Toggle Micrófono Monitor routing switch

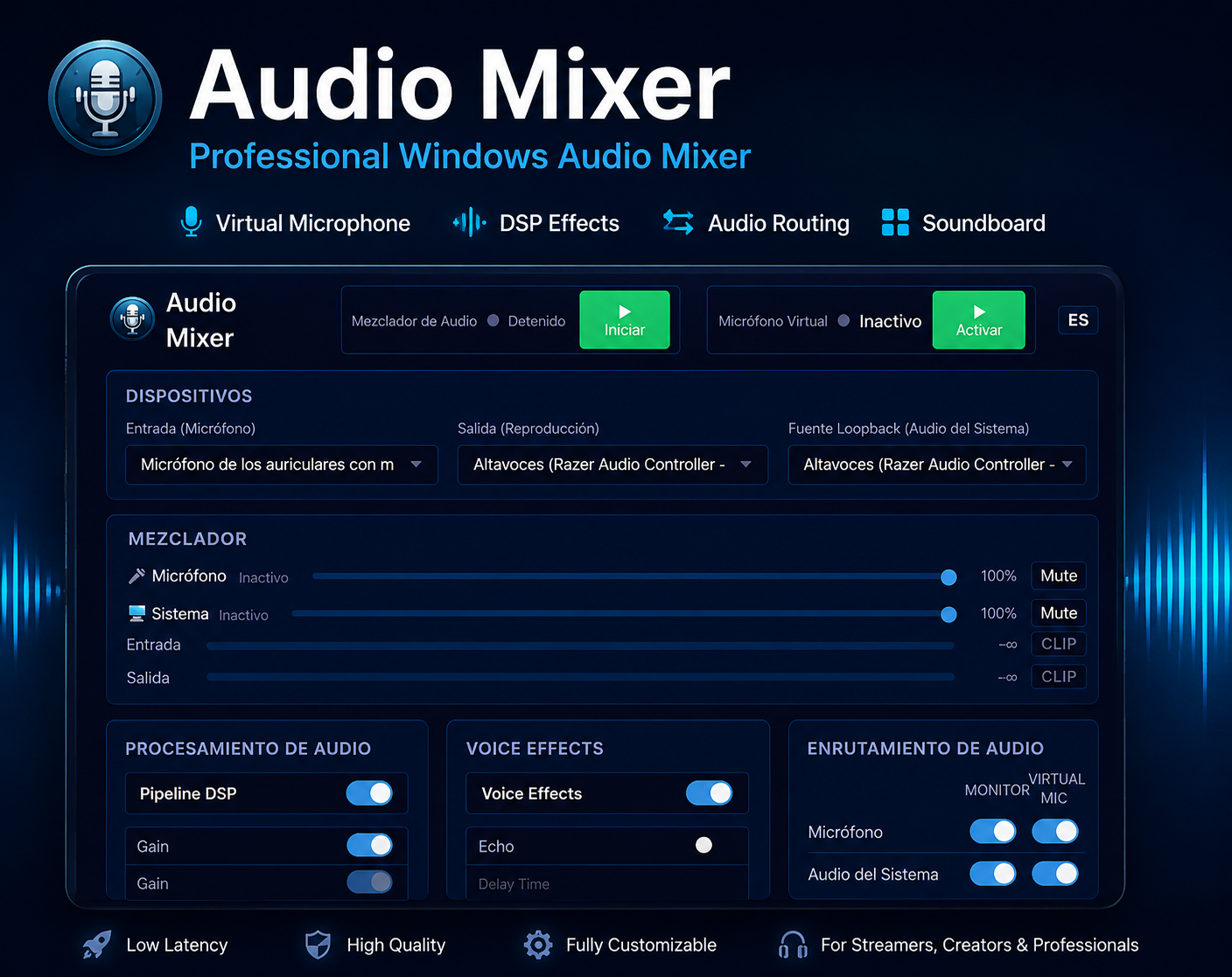tap(993, 831)
